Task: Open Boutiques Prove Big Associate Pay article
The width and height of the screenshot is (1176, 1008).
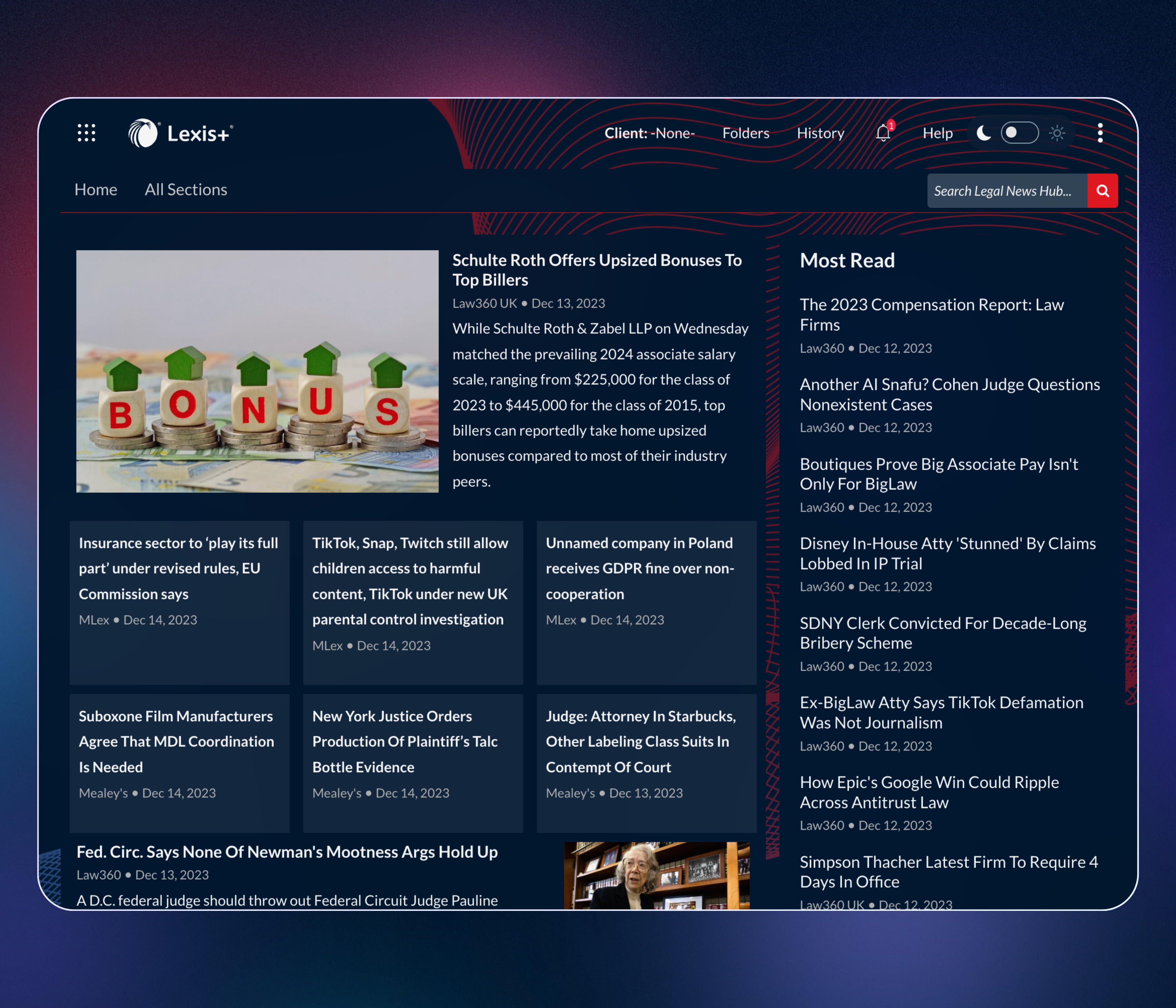Action: pos(939,474)
